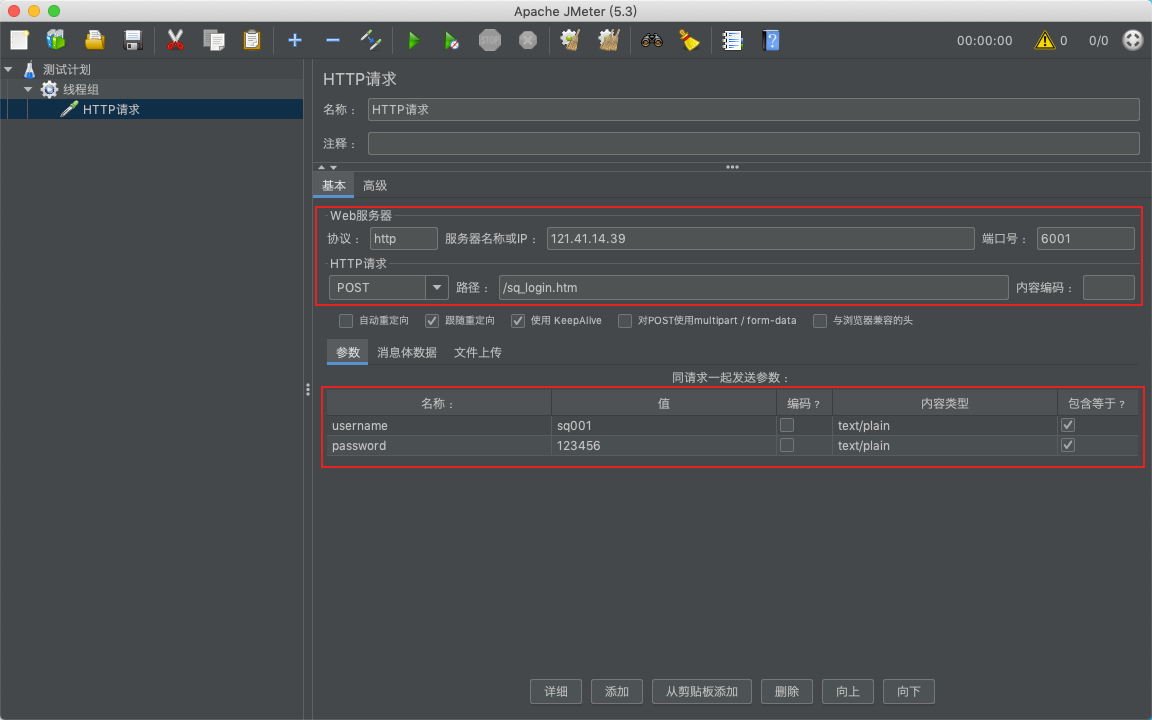
Task: Click the upward collapse arrow under 注释
Action: (x=321, y=168)
